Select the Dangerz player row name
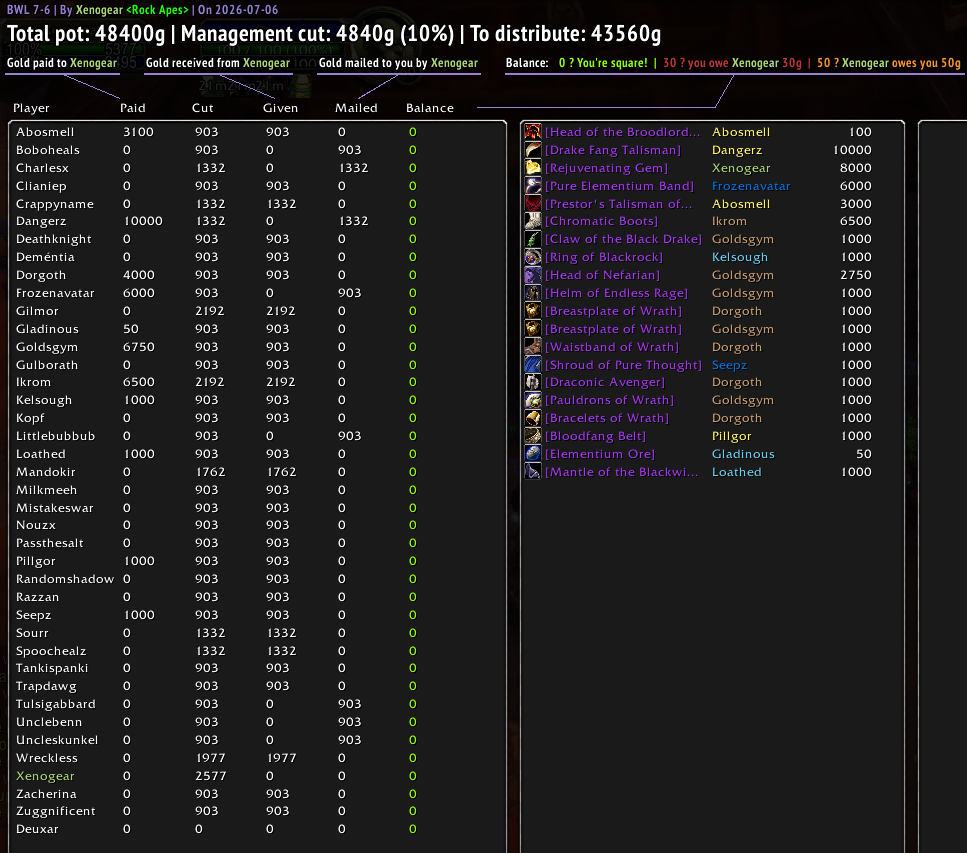Image resolution: width=967 pixels, height=853 pixels. pyautogui.click(x=41, y=221)
